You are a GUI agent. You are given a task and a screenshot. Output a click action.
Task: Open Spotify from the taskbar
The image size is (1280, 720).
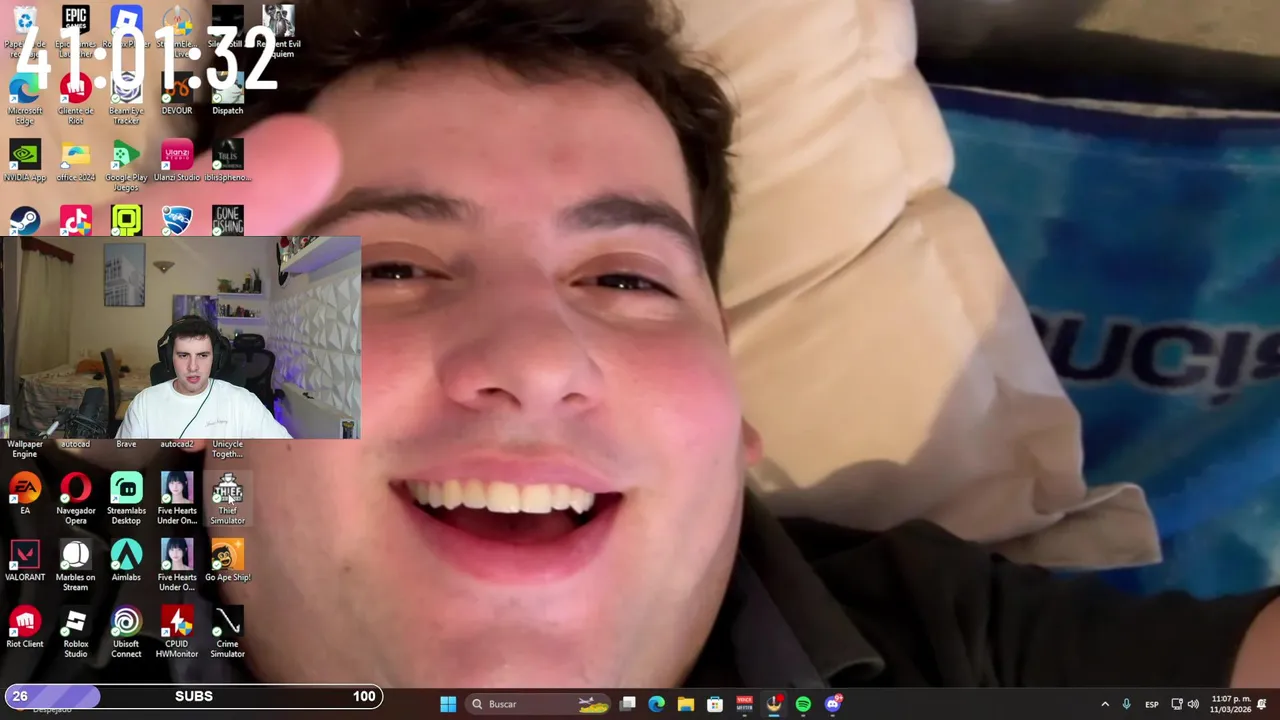point(803,704)
